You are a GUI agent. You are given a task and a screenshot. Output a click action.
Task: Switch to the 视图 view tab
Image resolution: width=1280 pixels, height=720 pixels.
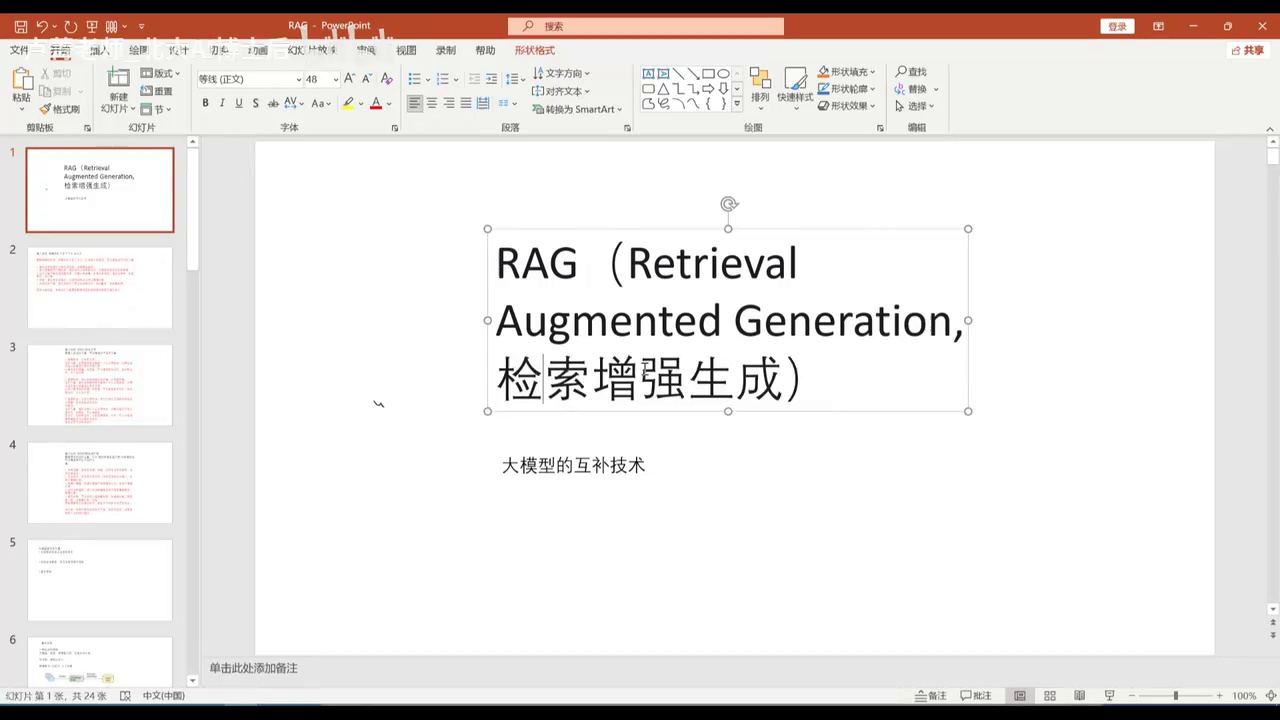point(406,50)
